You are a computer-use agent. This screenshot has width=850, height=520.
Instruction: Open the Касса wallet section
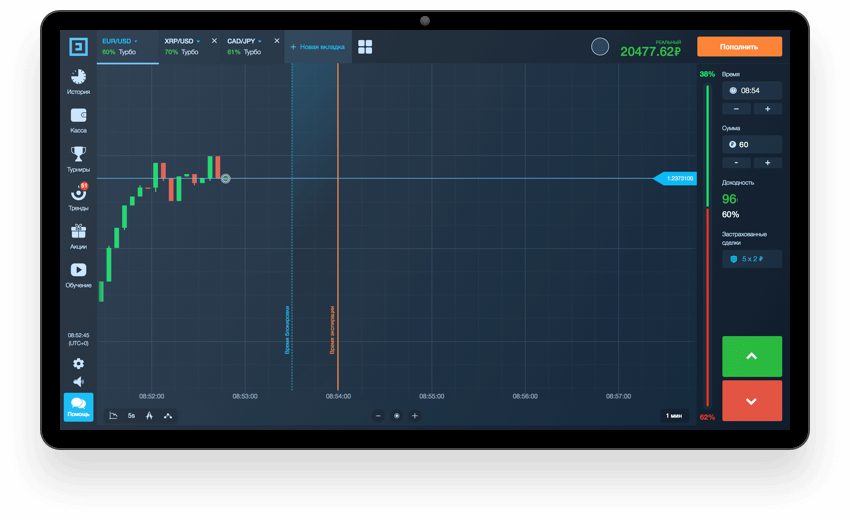pyautogui.click(x=78, y=119)
